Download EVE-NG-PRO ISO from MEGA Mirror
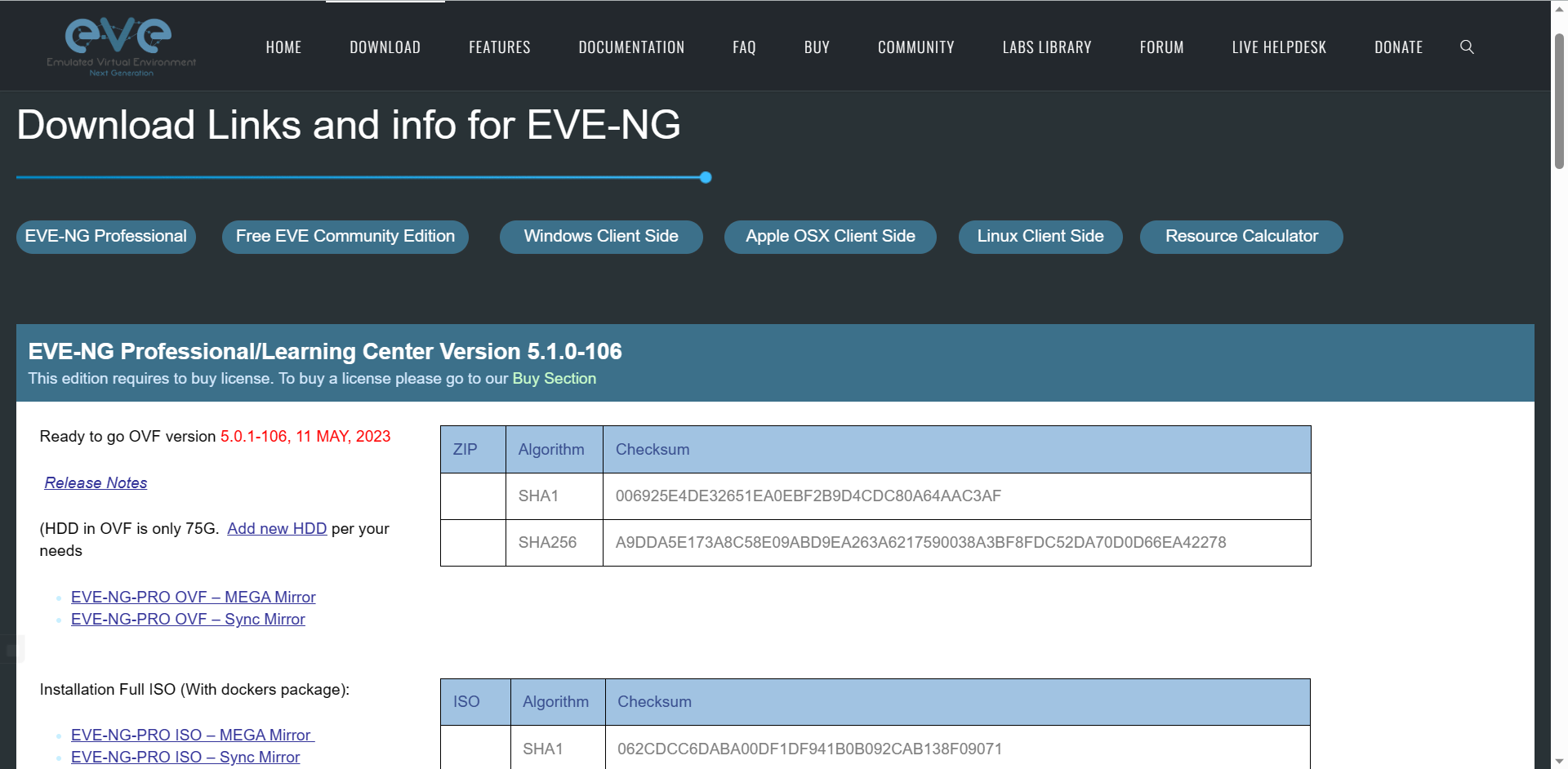Viewport: 1568px width, 769px height. (x=193, y=735)
